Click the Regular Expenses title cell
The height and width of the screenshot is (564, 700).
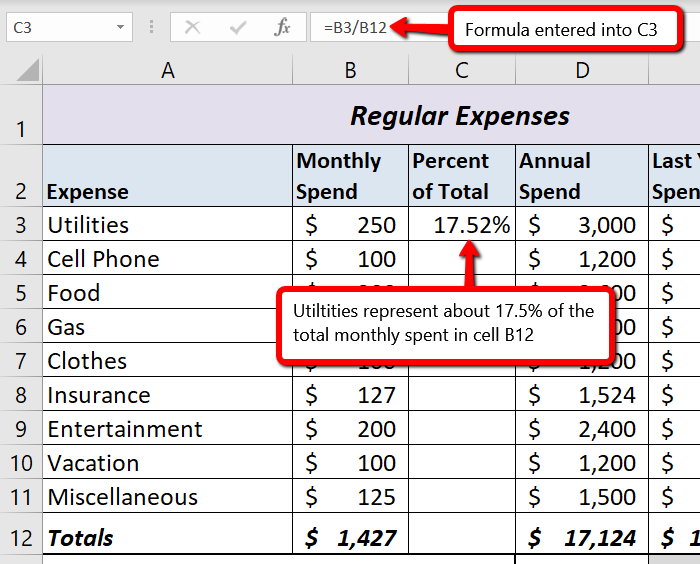click(x=371, y=114)
